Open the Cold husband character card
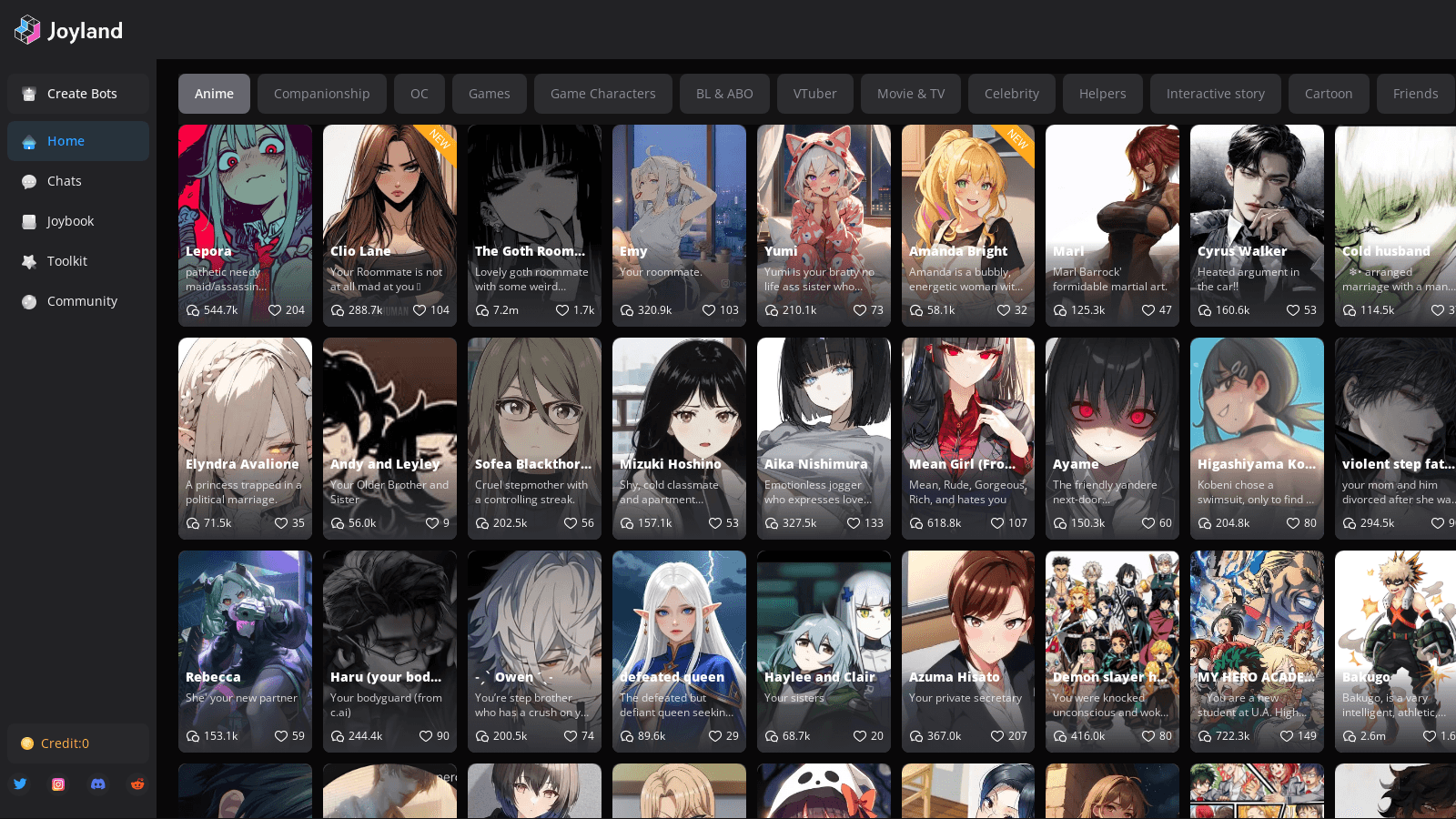1456x819 pixels. pos(1395,226)
